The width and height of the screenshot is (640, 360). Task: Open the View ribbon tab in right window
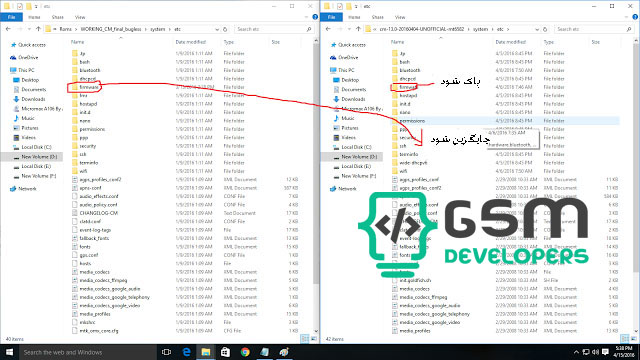click(400, 17)
